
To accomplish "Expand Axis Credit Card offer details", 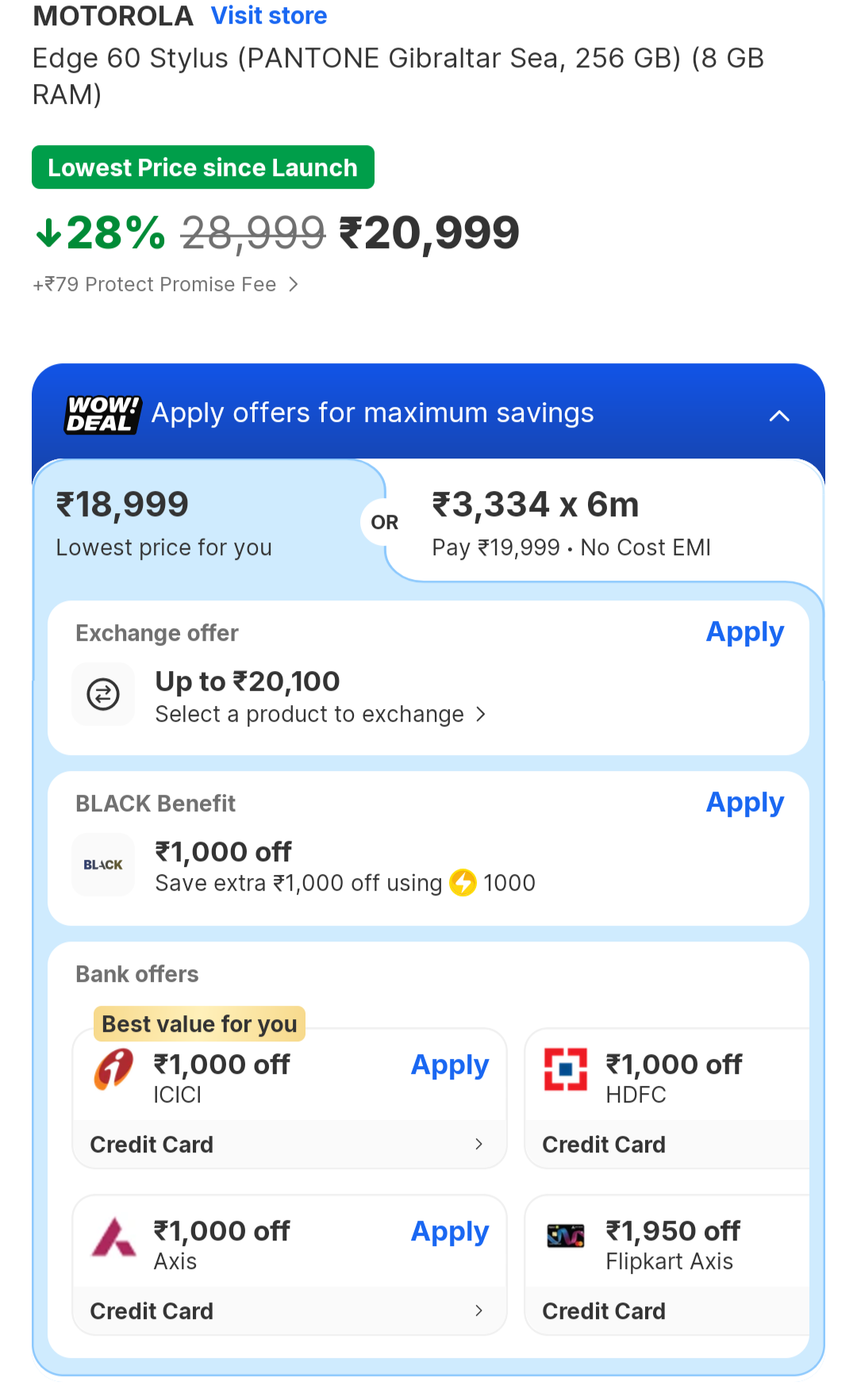I will coord(478,1310).
